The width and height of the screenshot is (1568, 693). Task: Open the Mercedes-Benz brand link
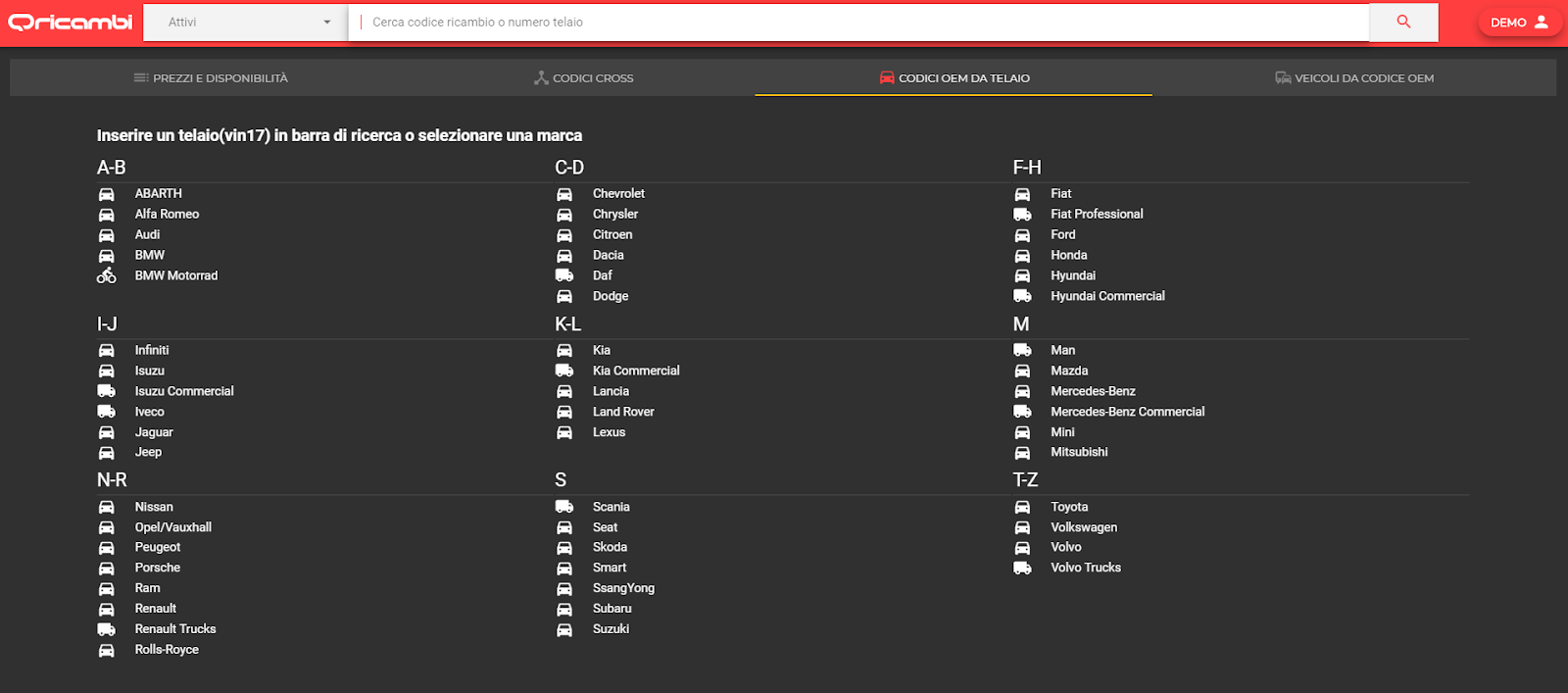pos(1093,391)
